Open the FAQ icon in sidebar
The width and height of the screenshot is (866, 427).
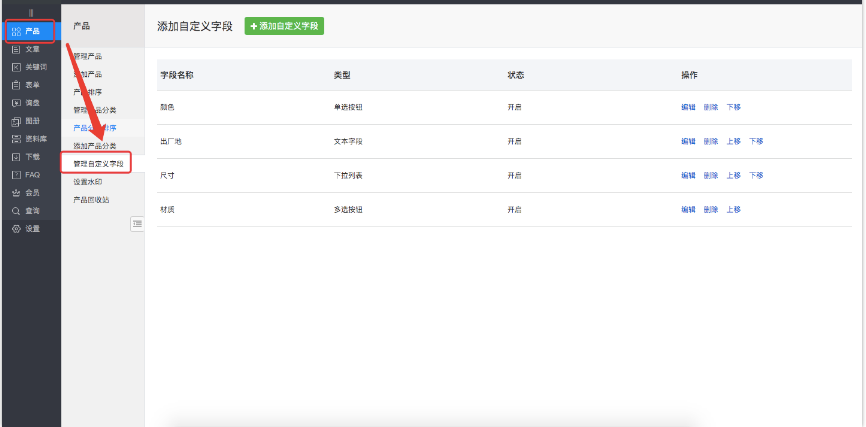coord(16,175)
